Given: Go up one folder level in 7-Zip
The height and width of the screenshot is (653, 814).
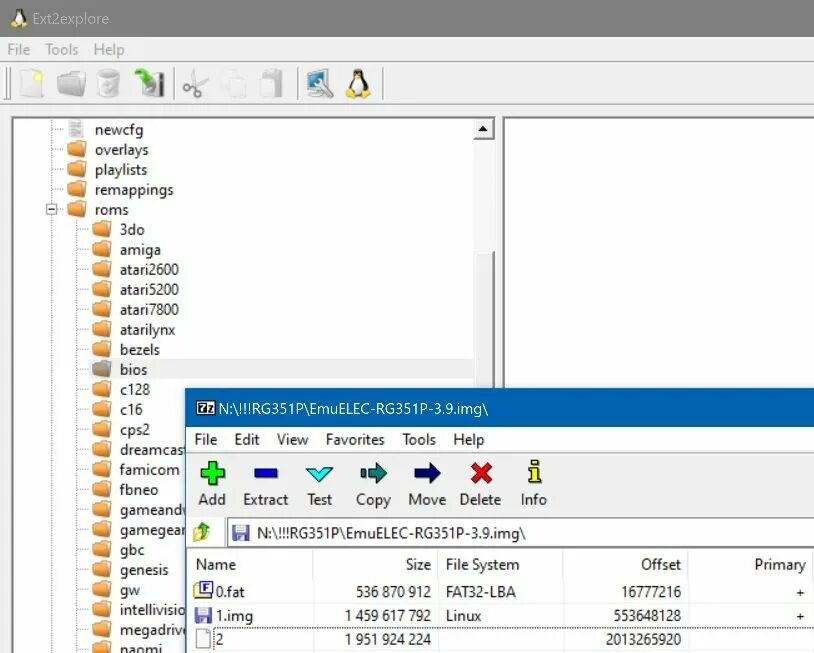Looking at the screenshot, I should (x=202, y=532).
